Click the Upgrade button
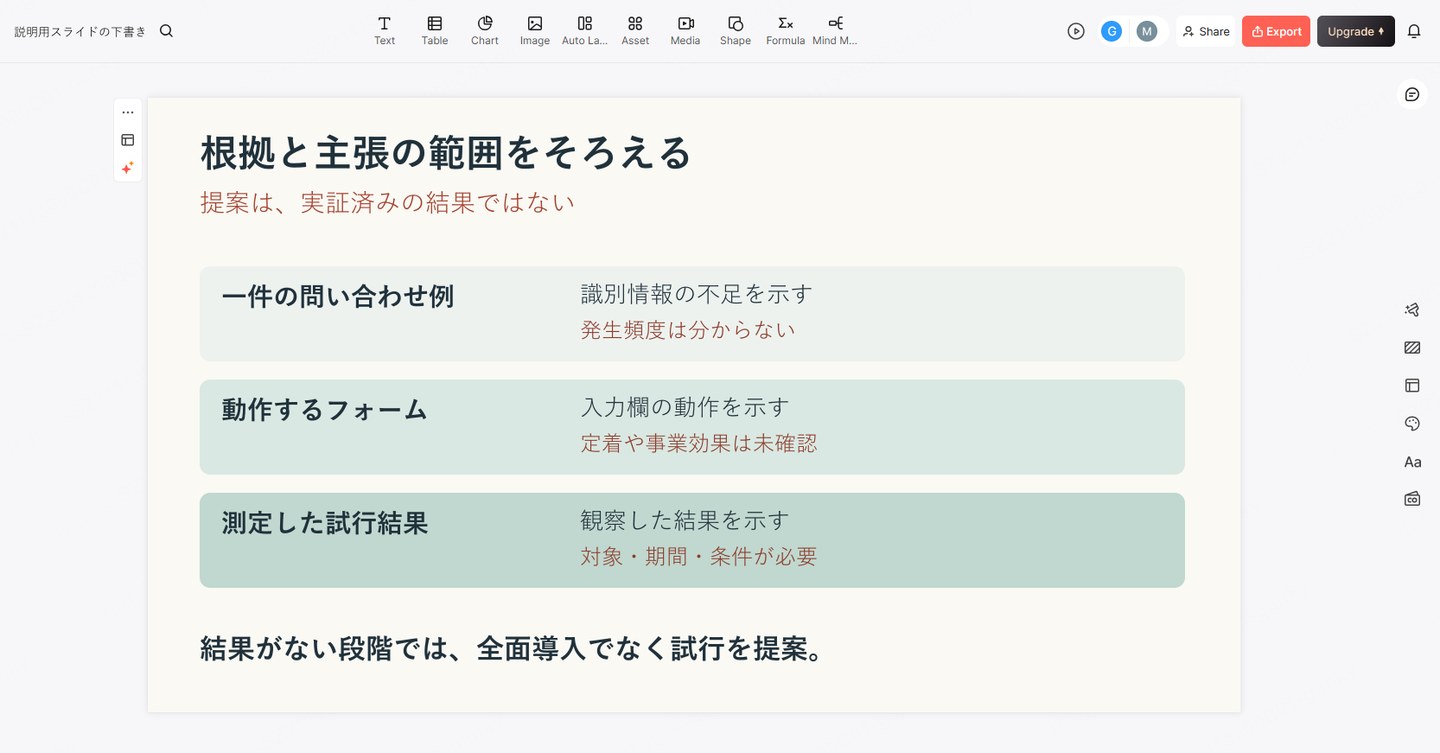The width and height of the screenshot is (1440, 753). 1355,31
